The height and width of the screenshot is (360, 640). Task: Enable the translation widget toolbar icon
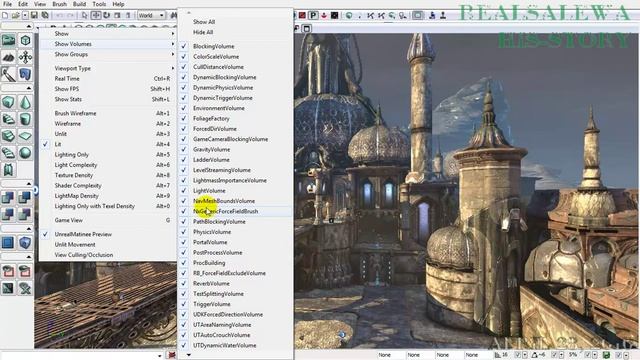[96, 16]
